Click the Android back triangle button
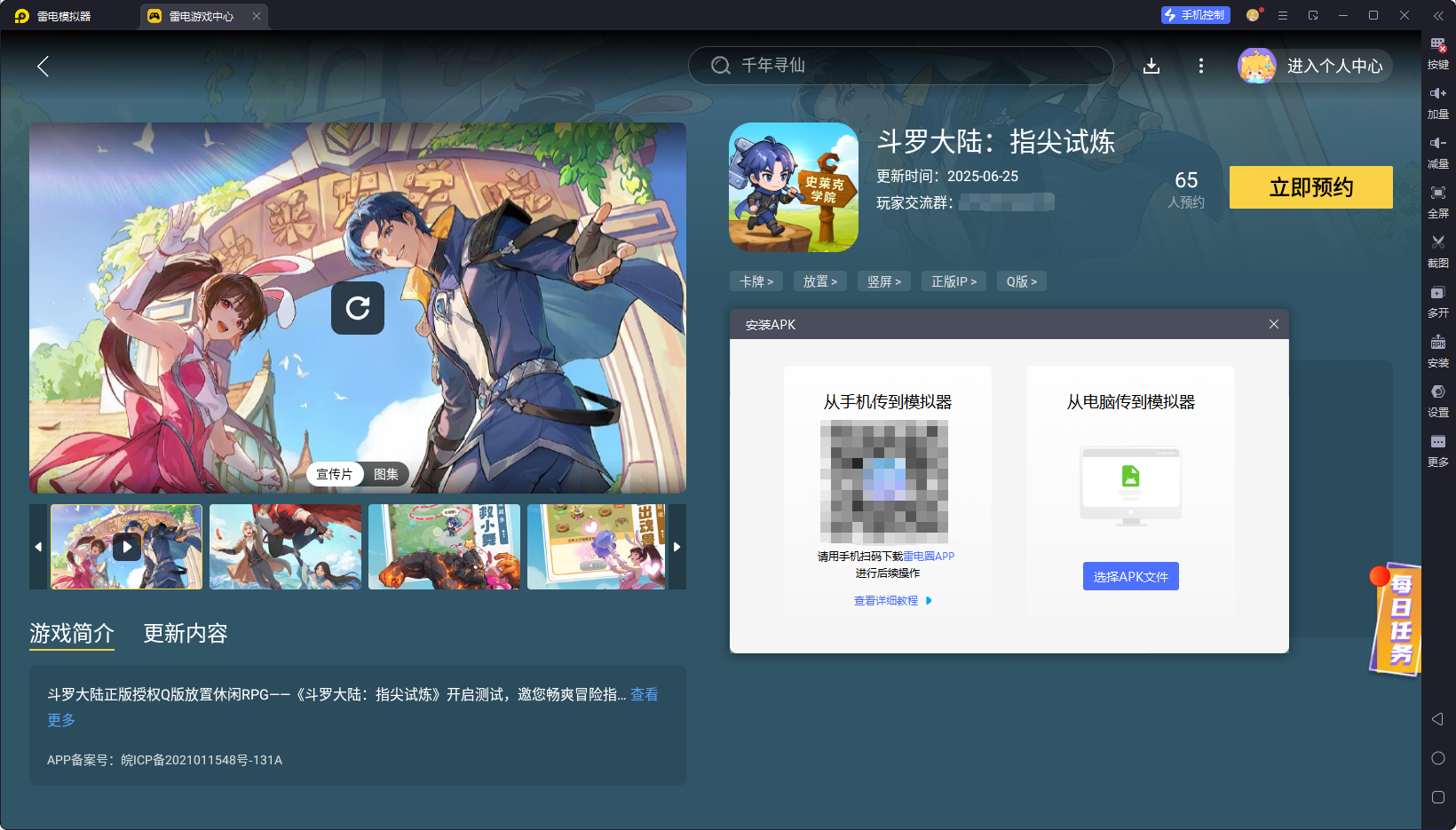The height and width of the screenshot is (830, 1456). [x=1438, y=719]
